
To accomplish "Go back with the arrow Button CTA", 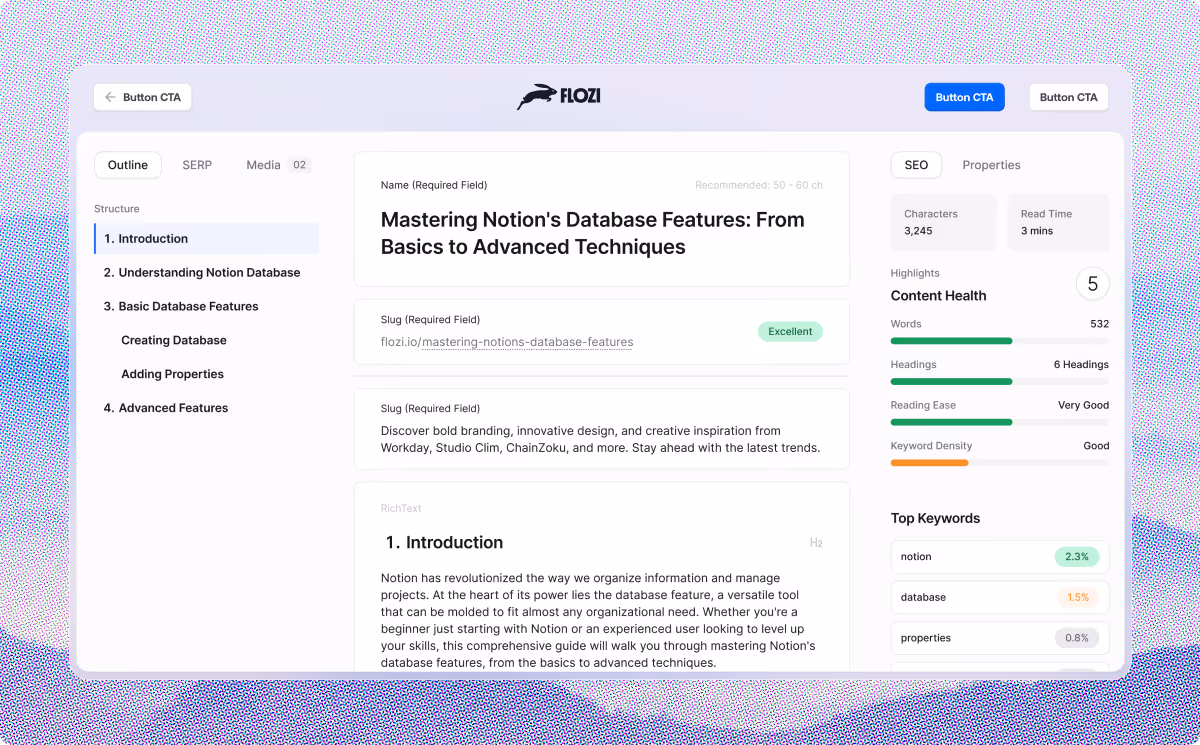I will click(143, 97).
